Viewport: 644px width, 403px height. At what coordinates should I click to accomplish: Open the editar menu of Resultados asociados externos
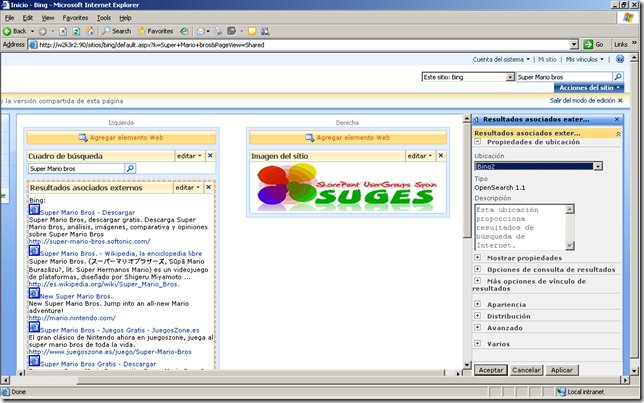[x=187, y=187]
